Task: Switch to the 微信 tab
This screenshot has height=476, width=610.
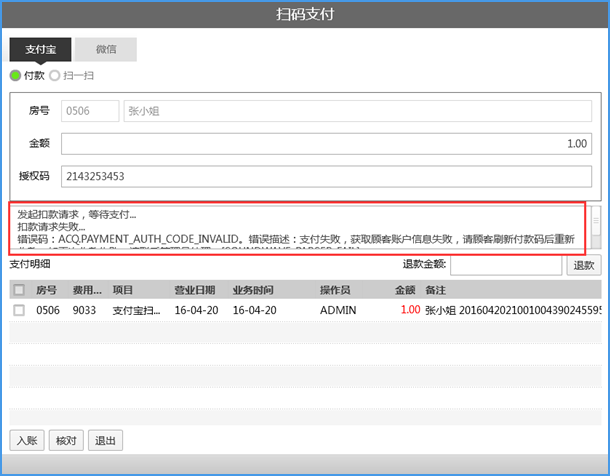Action: pos(106,49)
